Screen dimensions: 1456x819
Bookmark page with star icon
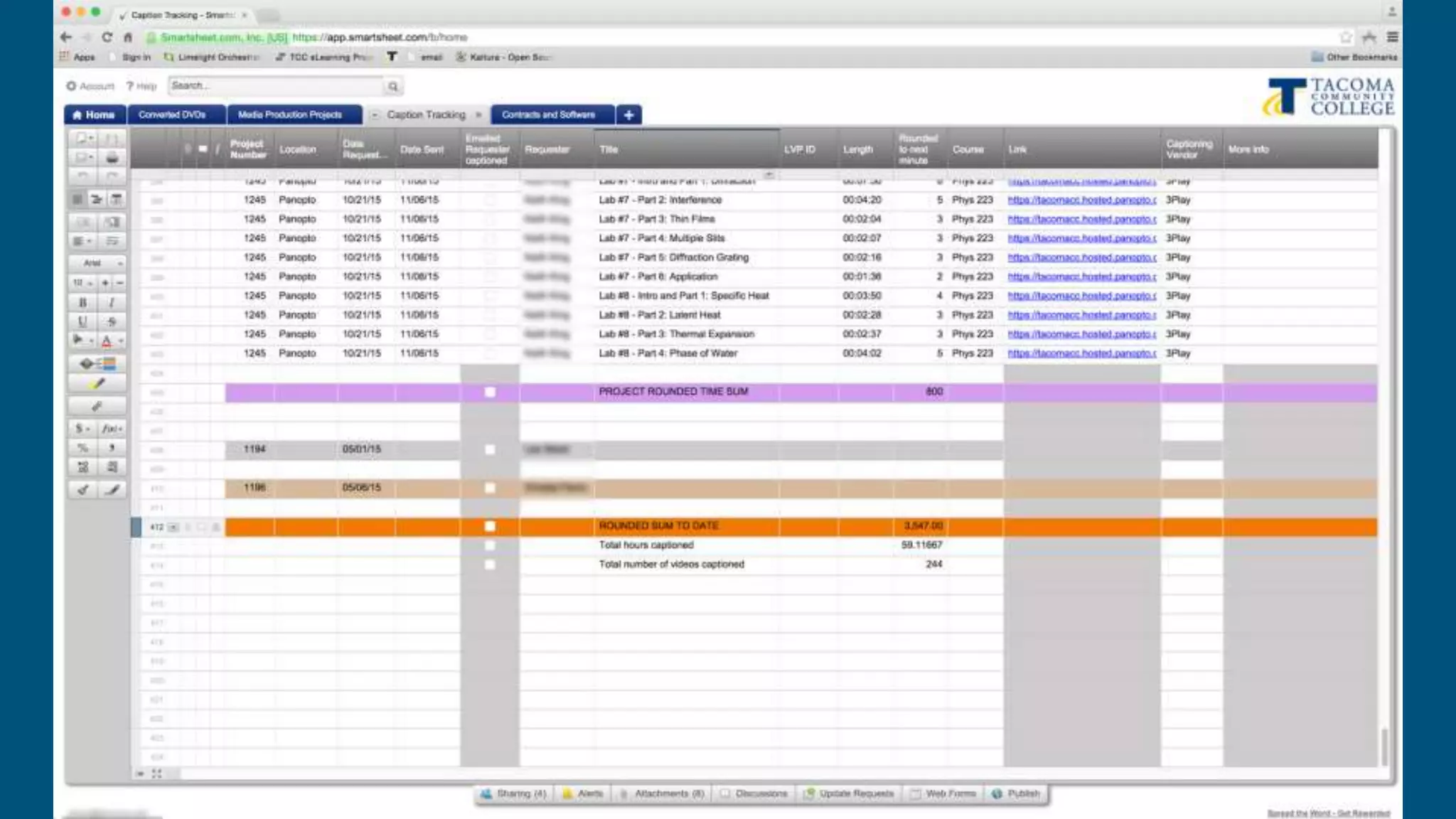pyautogui.click(x=1346, y=37)
